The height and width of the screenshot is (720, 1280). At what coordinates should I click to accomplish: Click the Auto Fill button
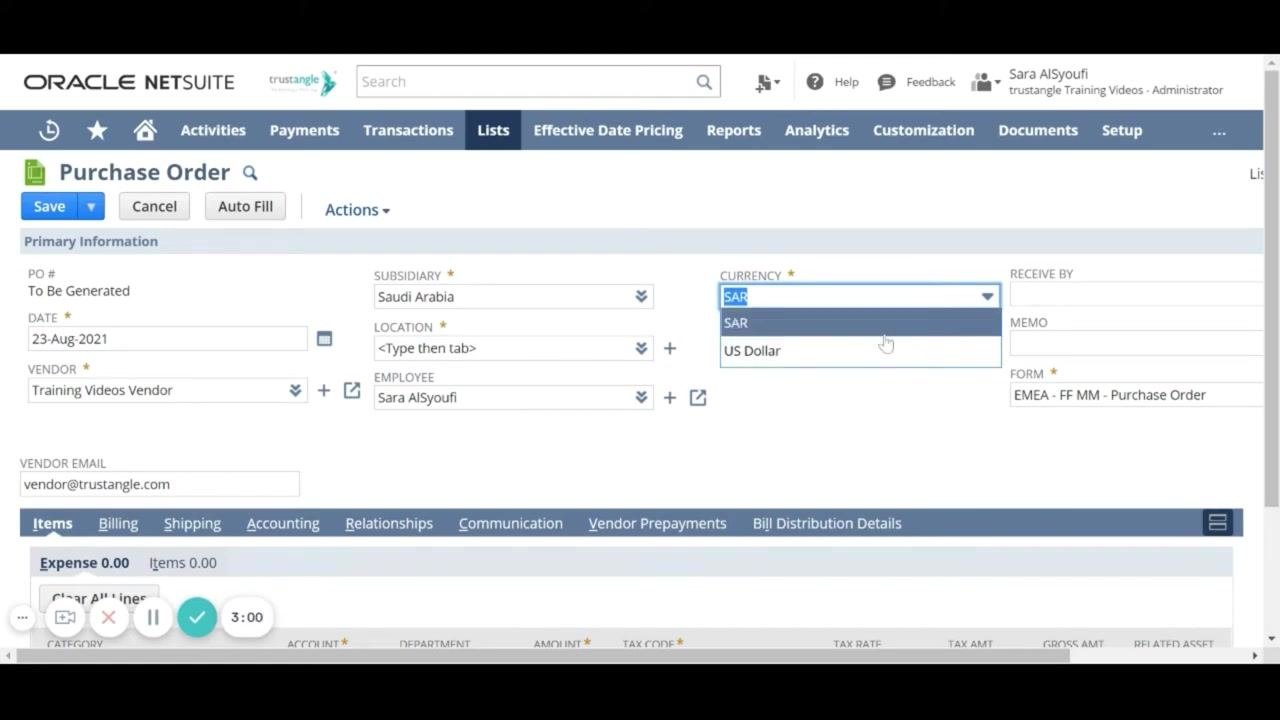click(245, 206)
